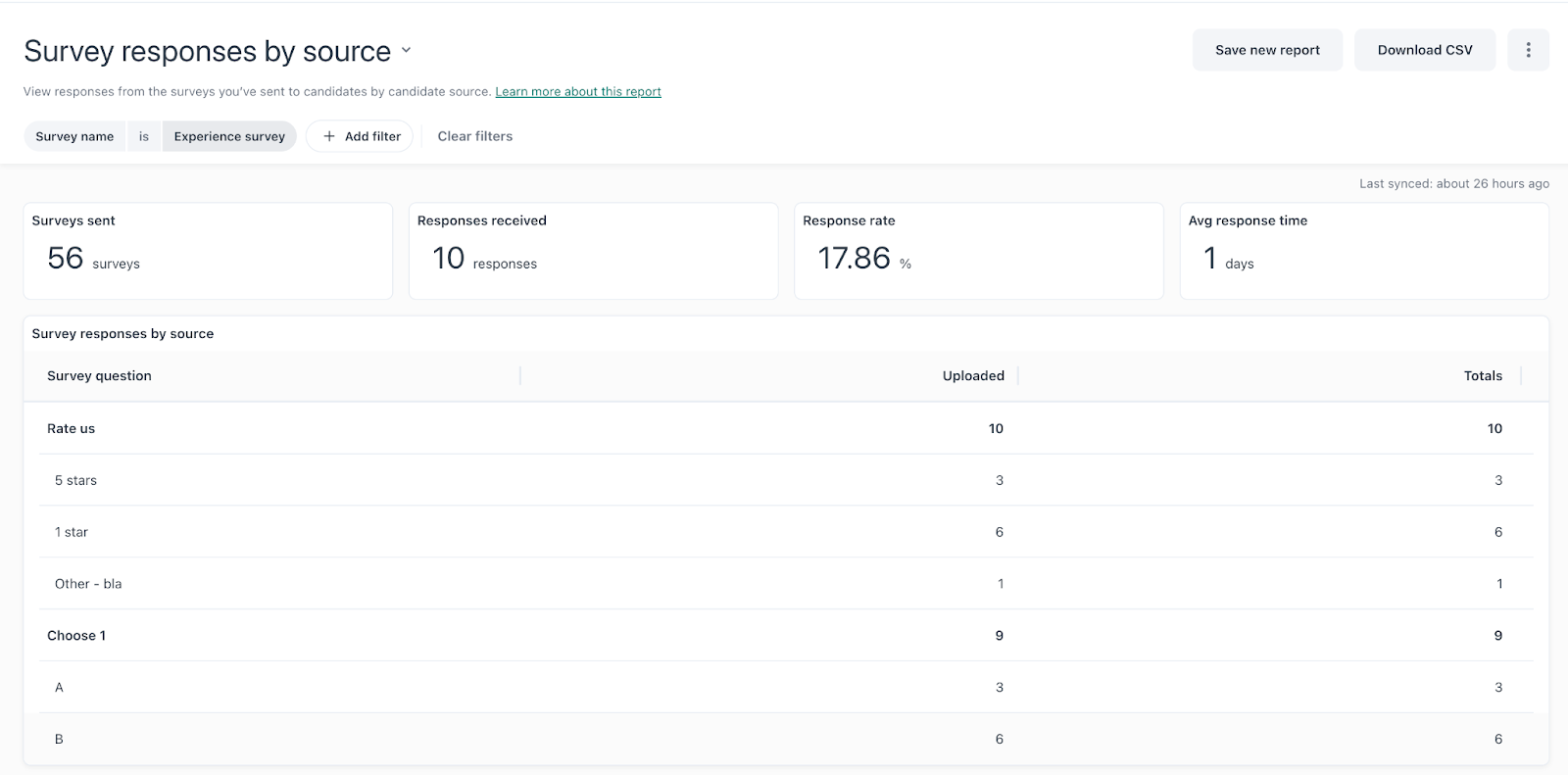Select the Choose 1 question row

coord(76,636)
